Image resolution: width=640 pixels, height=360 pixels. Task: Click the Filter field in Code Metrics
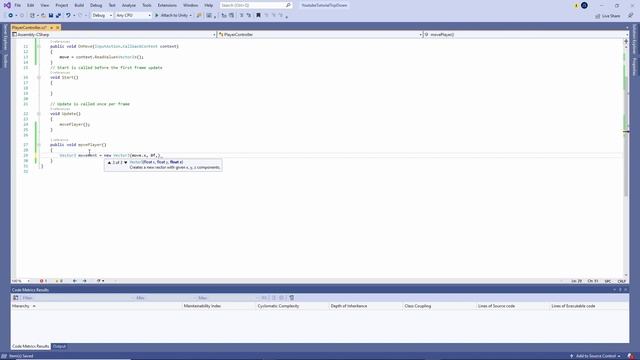(76, 298)
